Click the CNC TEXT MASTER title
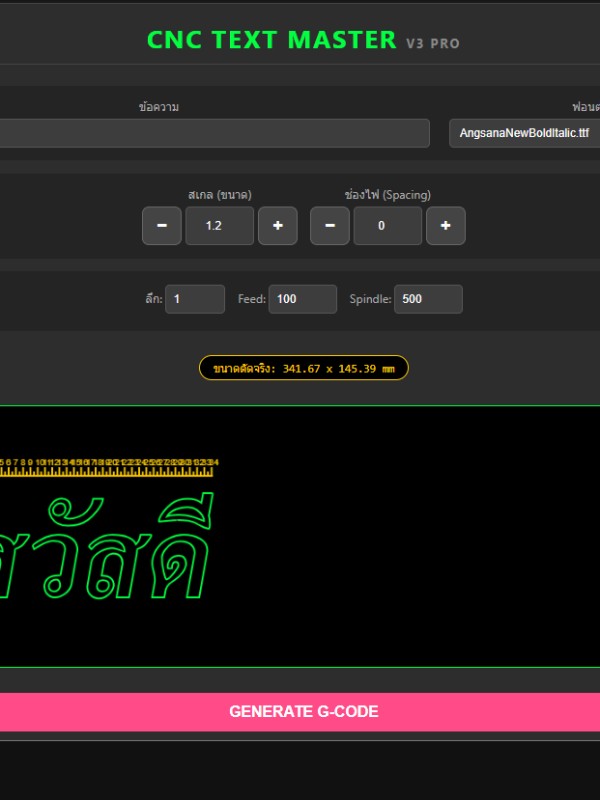Screen dimensions: 600x800 click(272, 40)
